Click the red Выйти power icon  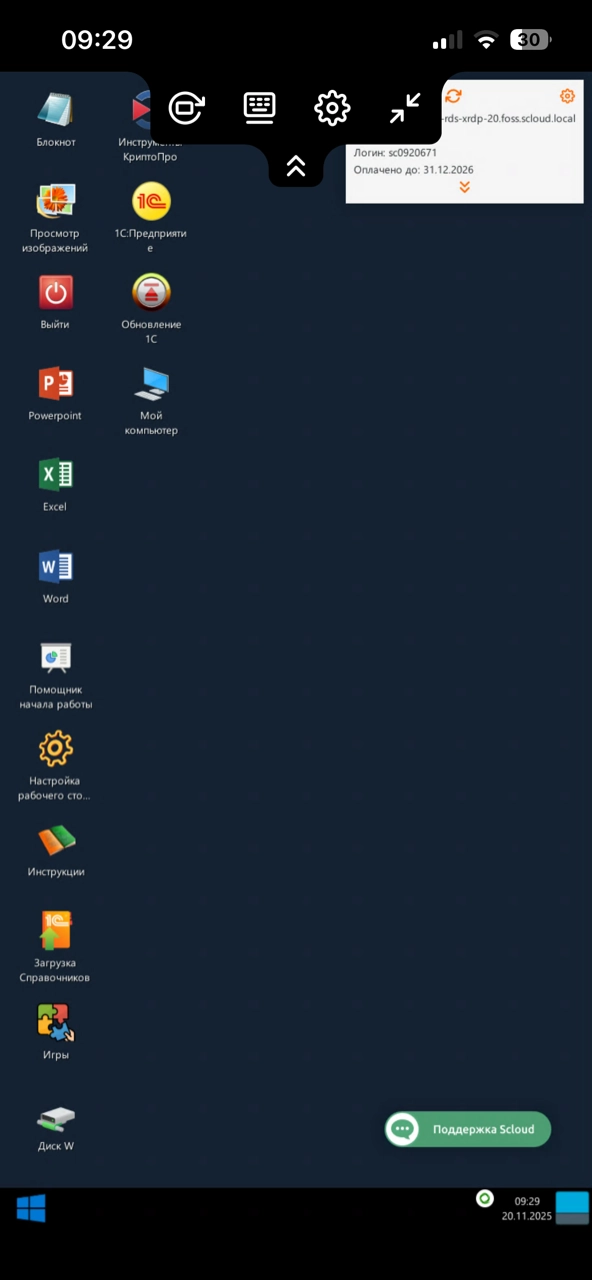click(x=55, y=293)
